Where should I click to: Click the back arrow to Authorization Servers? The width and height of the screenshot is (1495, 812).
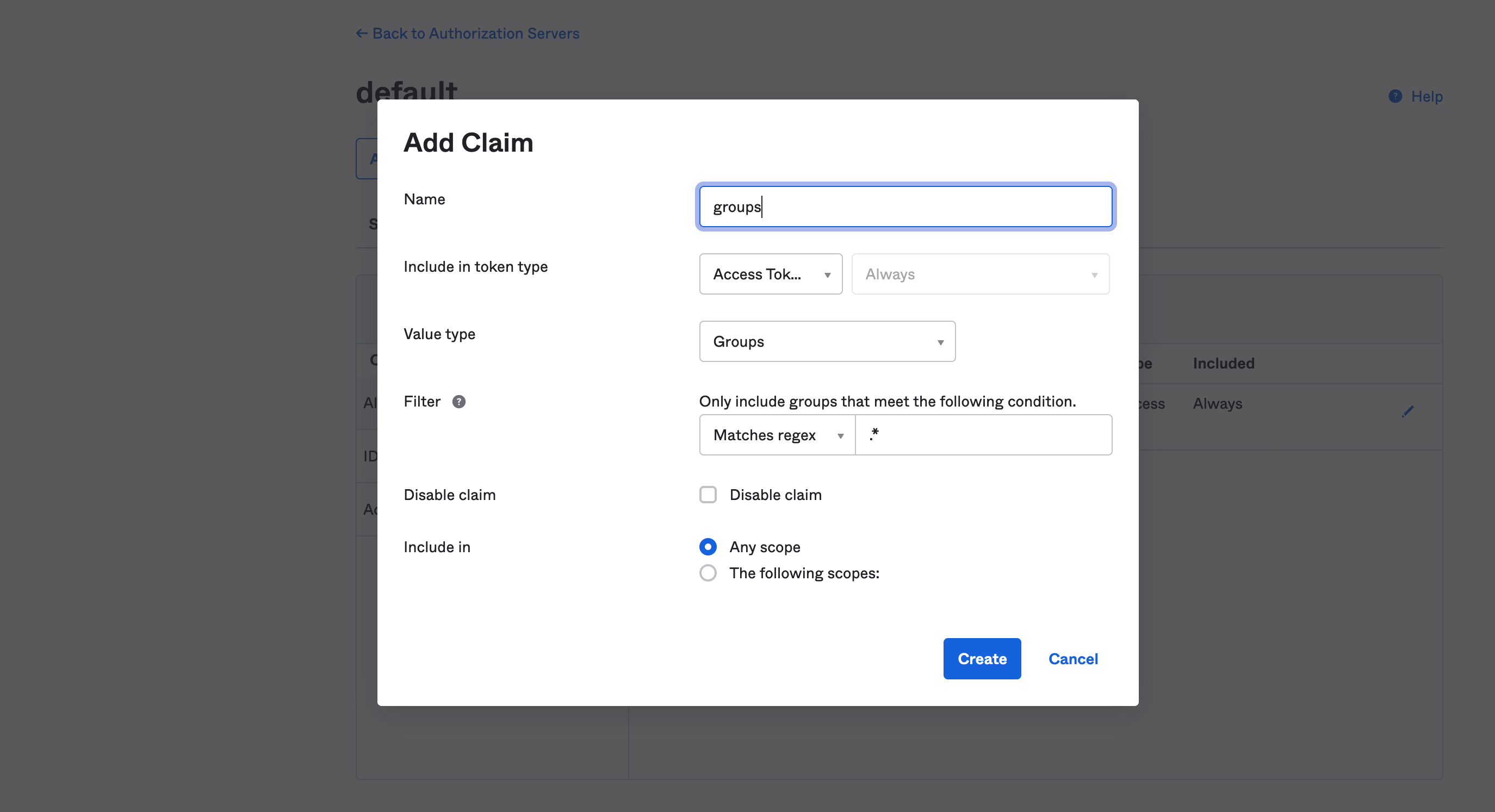point(362,34)
